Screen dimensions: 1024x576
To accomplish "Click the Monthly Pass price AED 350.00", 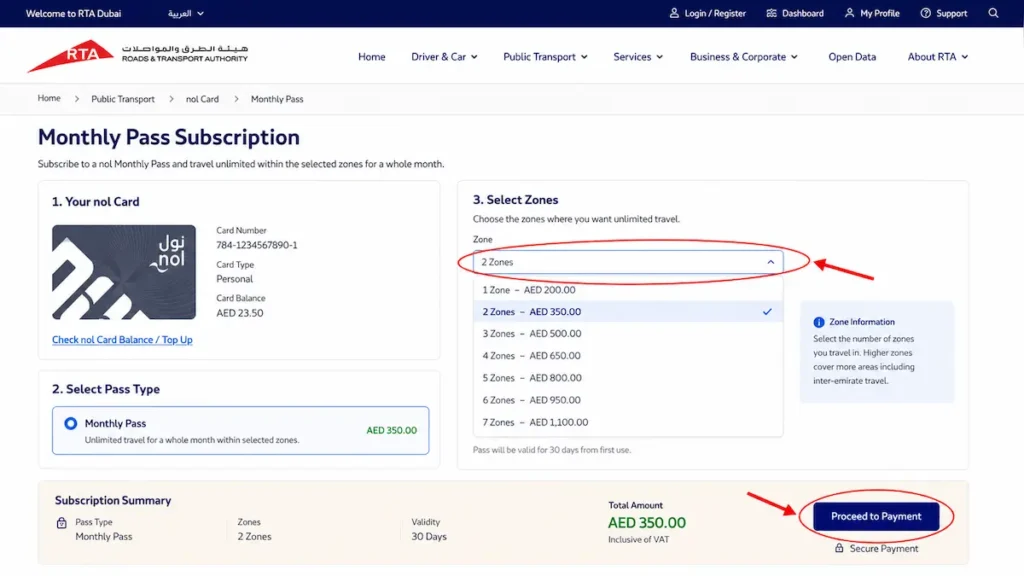I will 391,430.
